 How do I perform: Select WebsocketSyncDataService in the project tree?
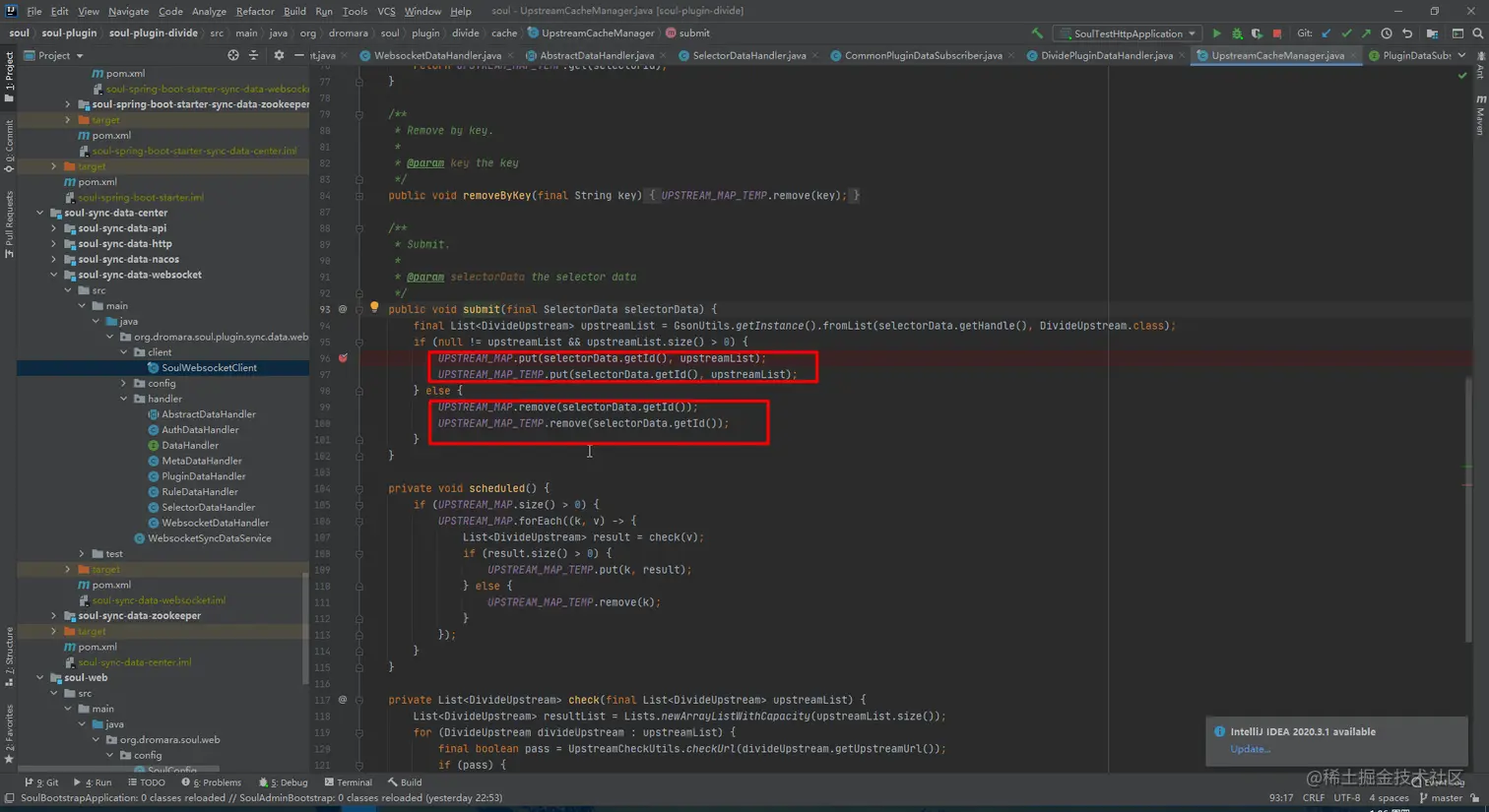pyautogui.click(x=209, y=538)
